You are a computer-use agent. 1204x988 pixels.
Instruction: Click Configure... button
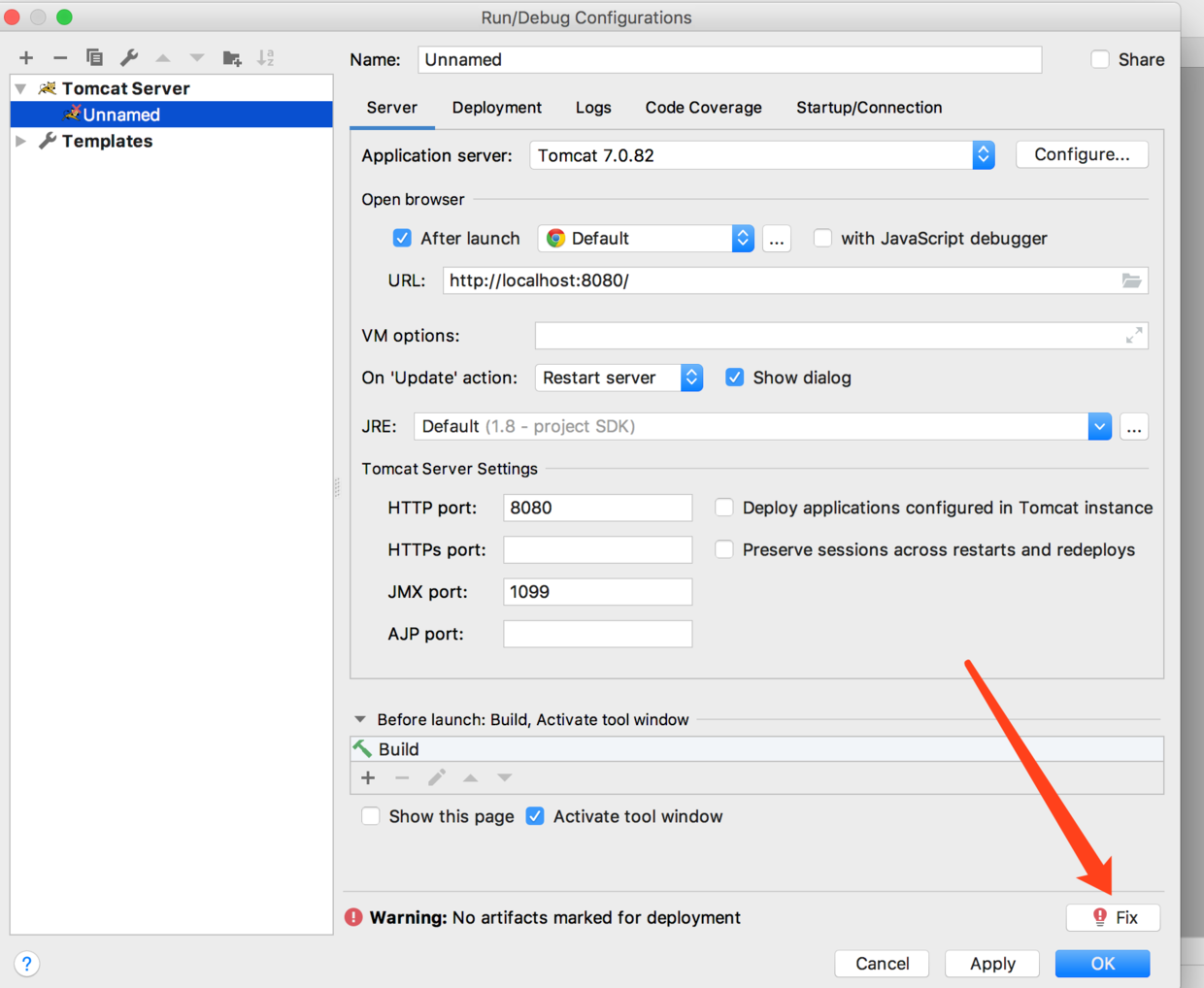pyautogui.click(x=1082, y=154)
